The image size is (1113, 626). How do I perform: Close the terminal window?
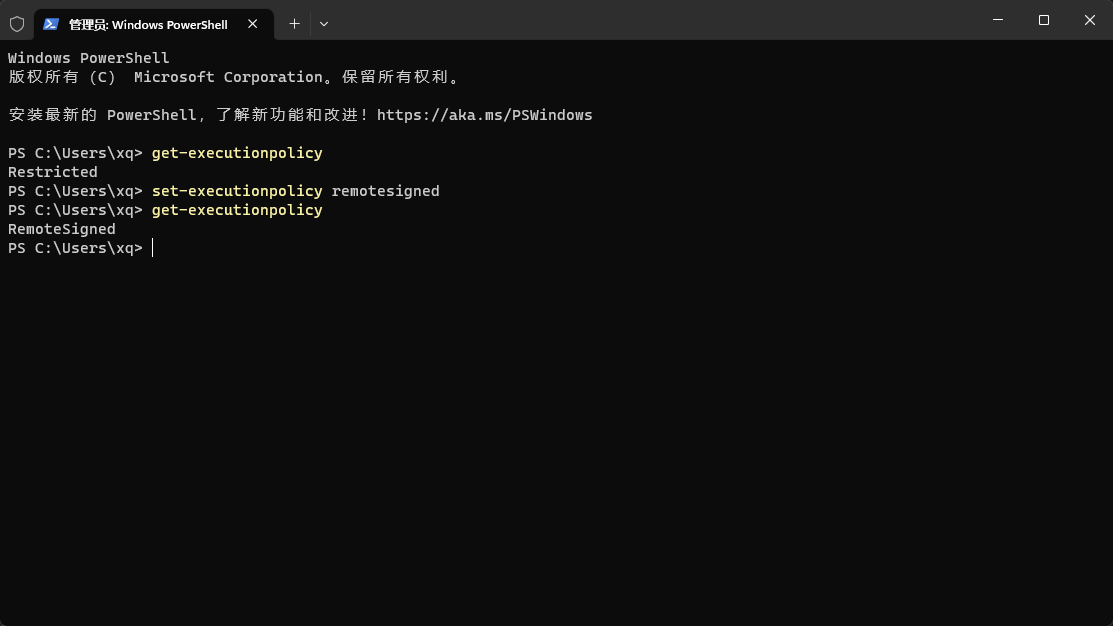click(x=1090, y=20)
